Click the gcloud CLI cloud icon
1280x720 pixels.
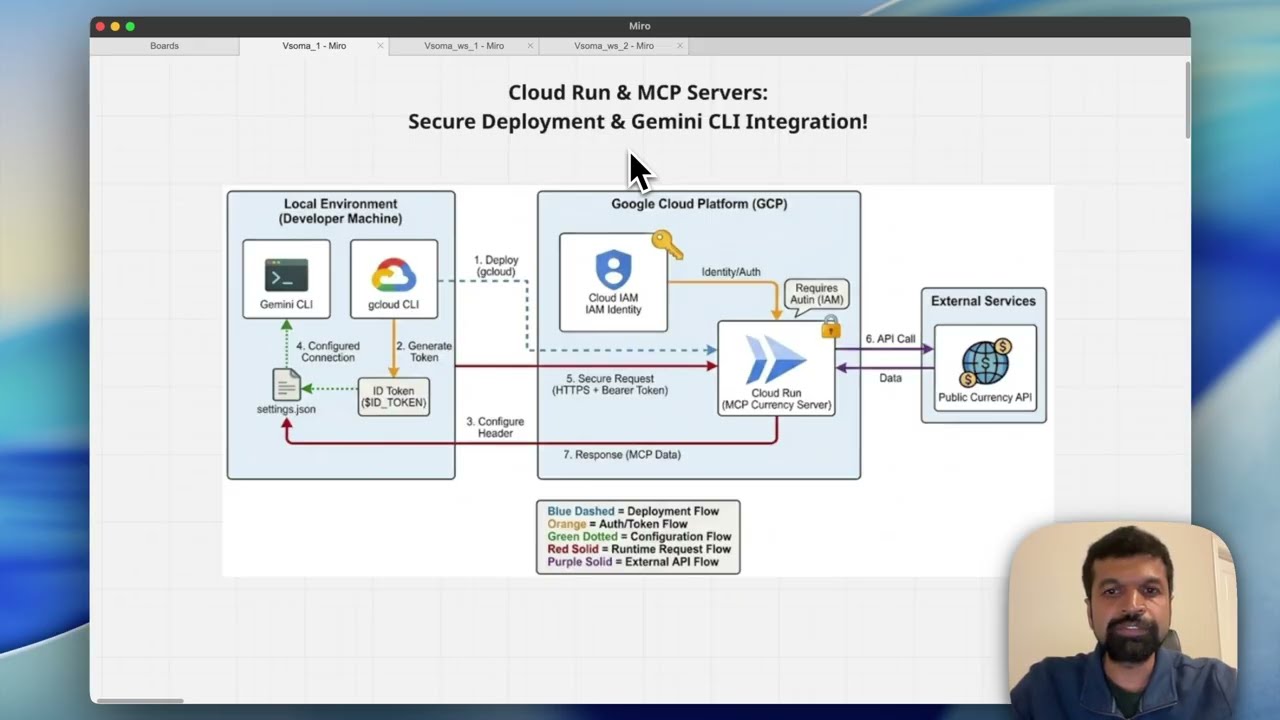[x=393, y=275]
